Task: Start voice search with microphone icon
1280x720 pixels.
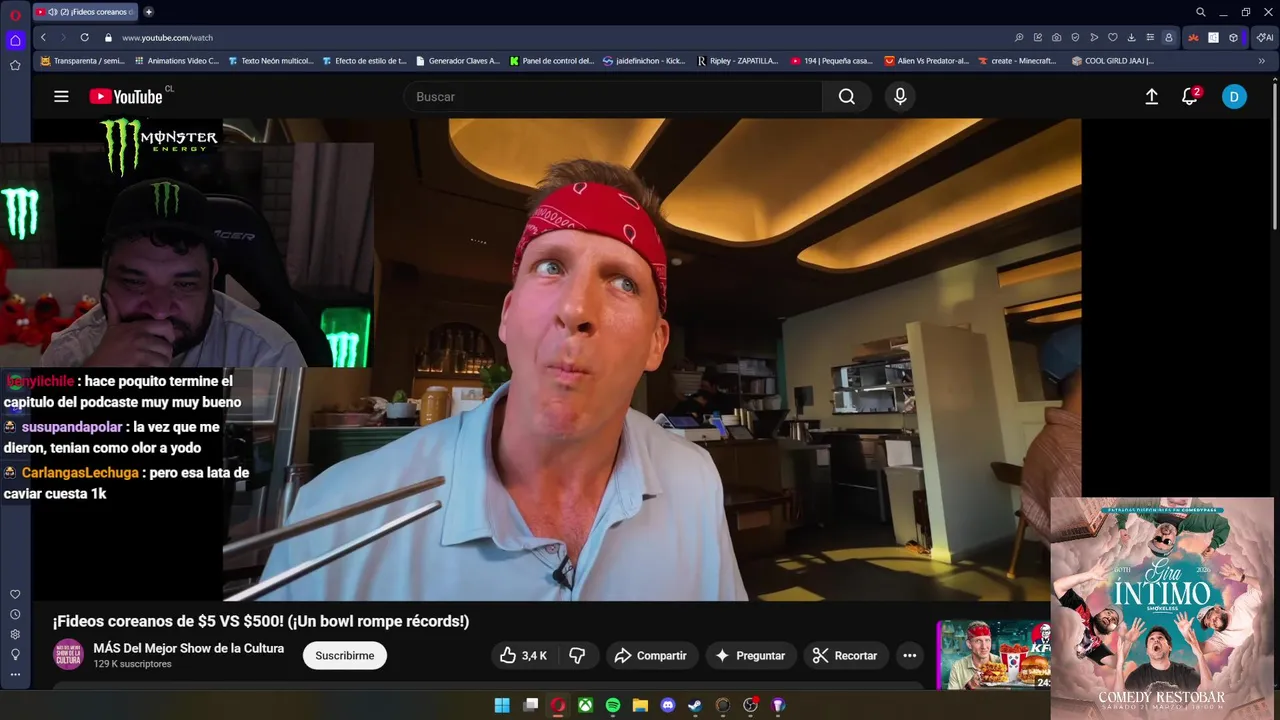Action: [900, 97]
